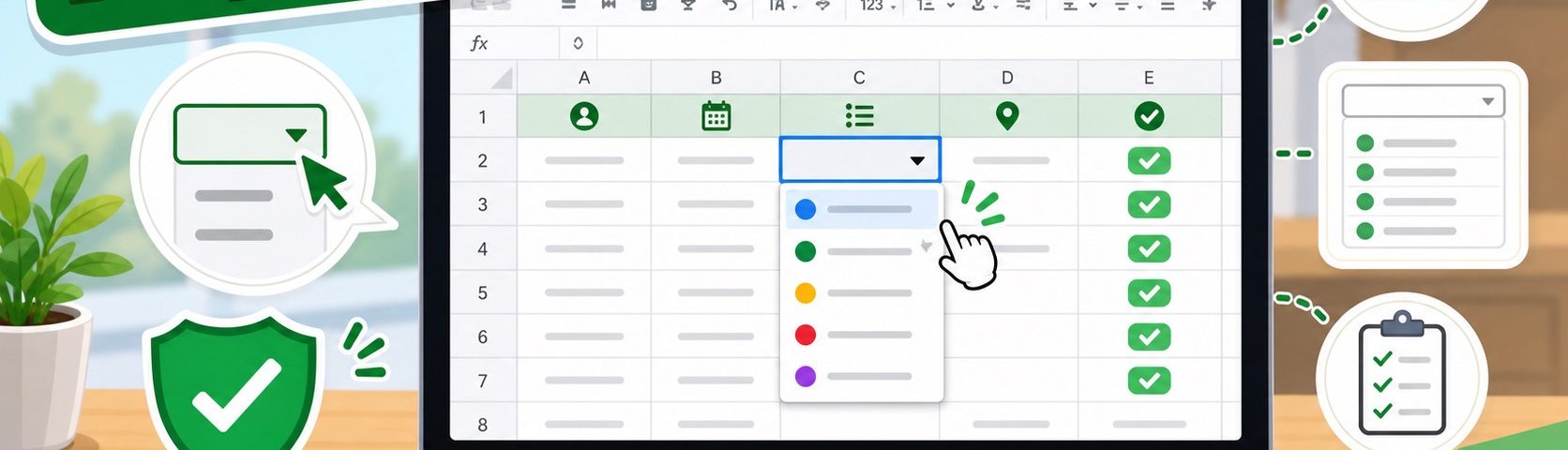This screenshot has height=450, width=1568.
Task: Select row header 7
Action: 483,381
